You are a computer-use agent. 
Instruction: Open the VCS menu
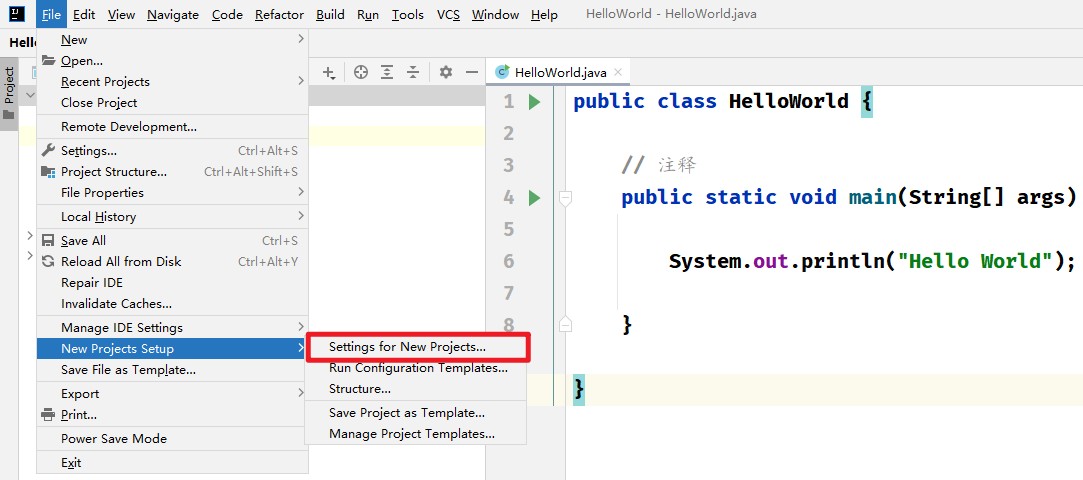448,15
